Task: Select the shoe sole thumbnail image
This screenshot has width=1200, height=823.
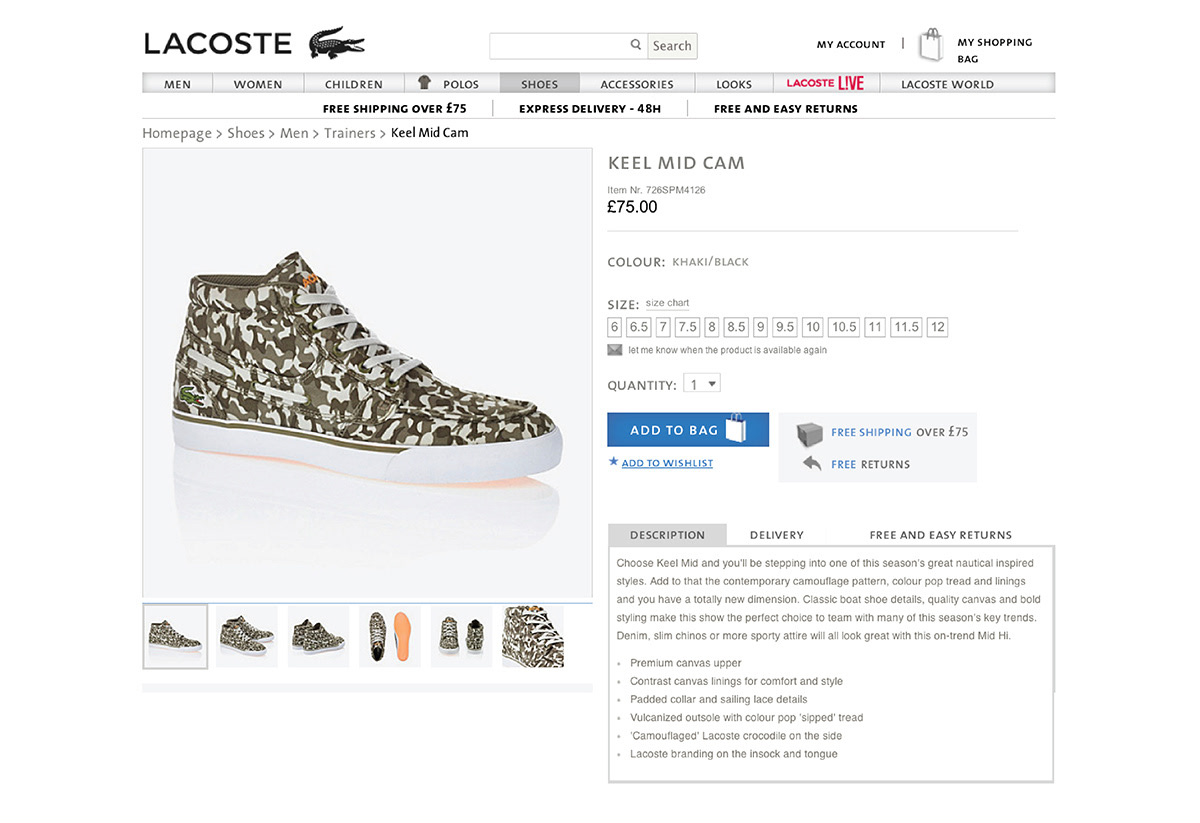Action: point(390,636)
